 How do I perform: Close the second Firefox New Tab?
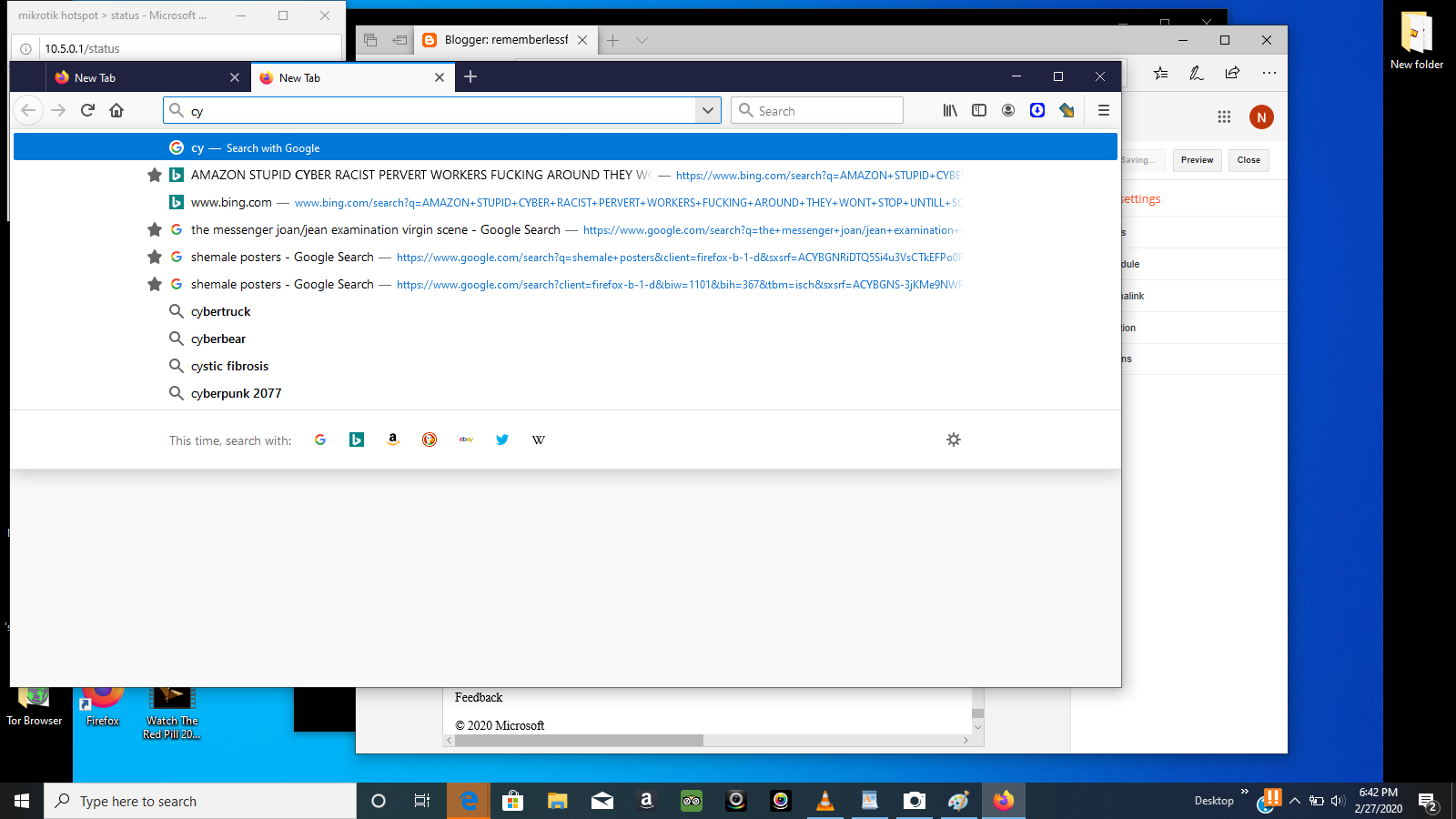440,77
